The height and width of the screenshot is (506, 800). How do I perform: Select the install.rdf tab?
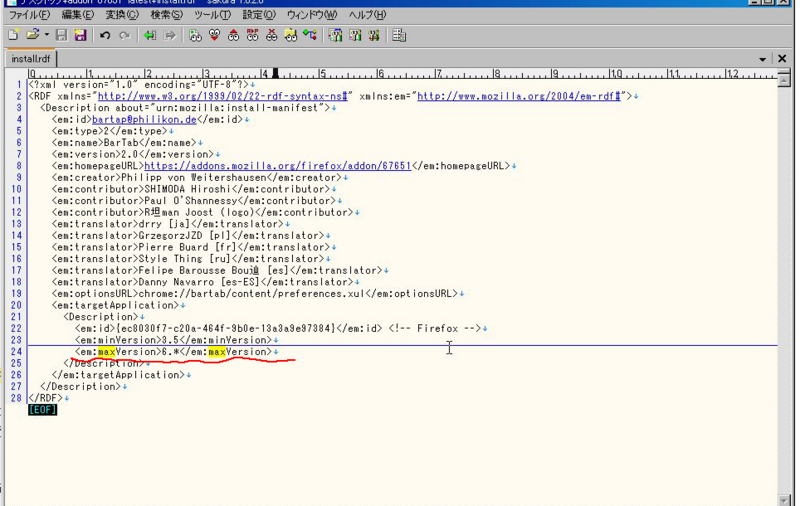click(x=31, y=59)
